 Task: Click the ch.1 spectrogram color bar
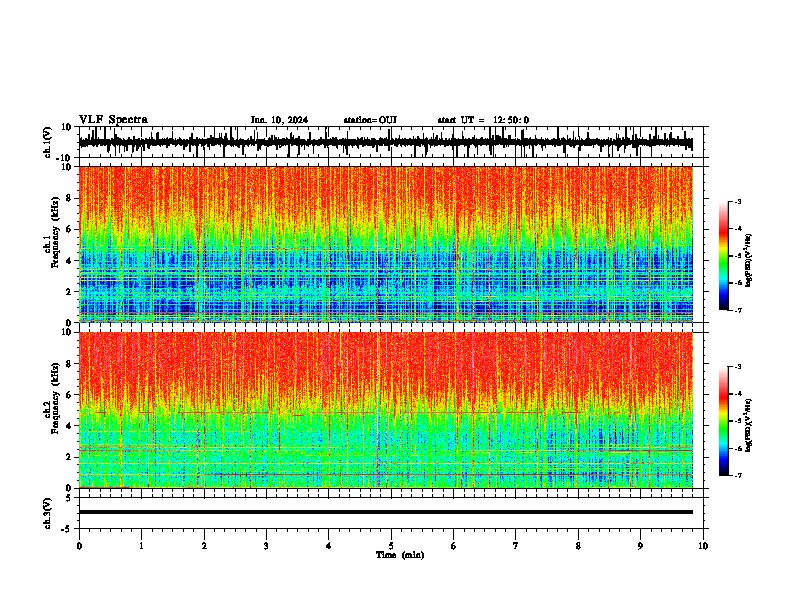(724, 256)
